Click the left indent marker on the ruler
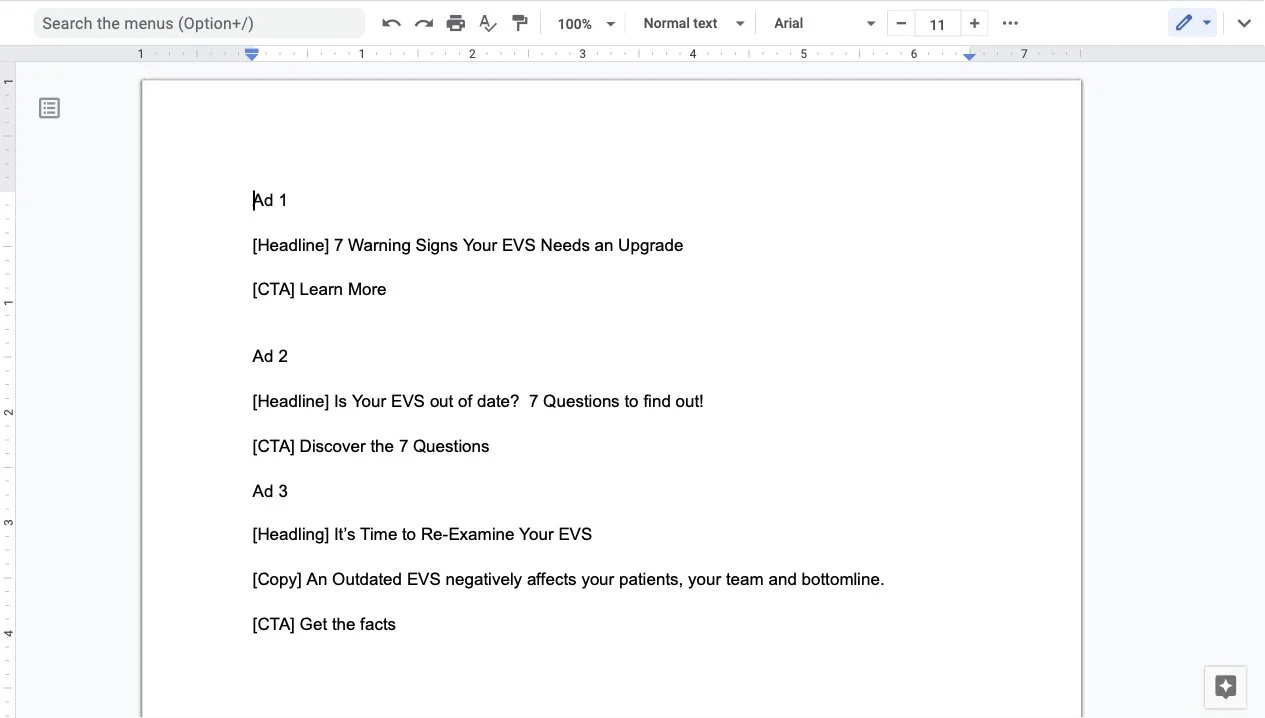The height and width of the screenshot is (718, 1265). (x=252, y=55)
